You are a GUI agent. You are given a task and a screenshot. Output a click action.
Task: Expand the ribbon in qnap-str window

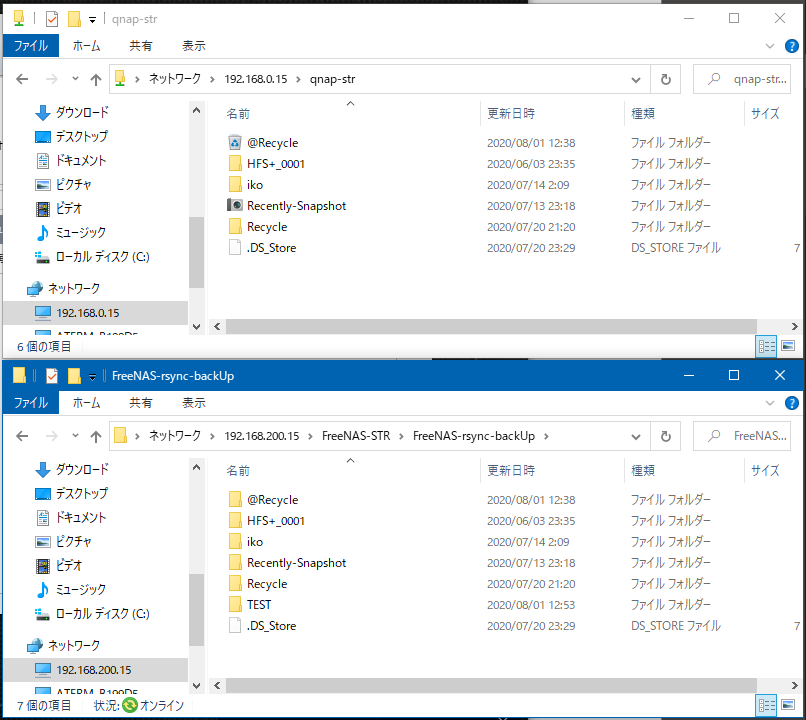(770, 46)
